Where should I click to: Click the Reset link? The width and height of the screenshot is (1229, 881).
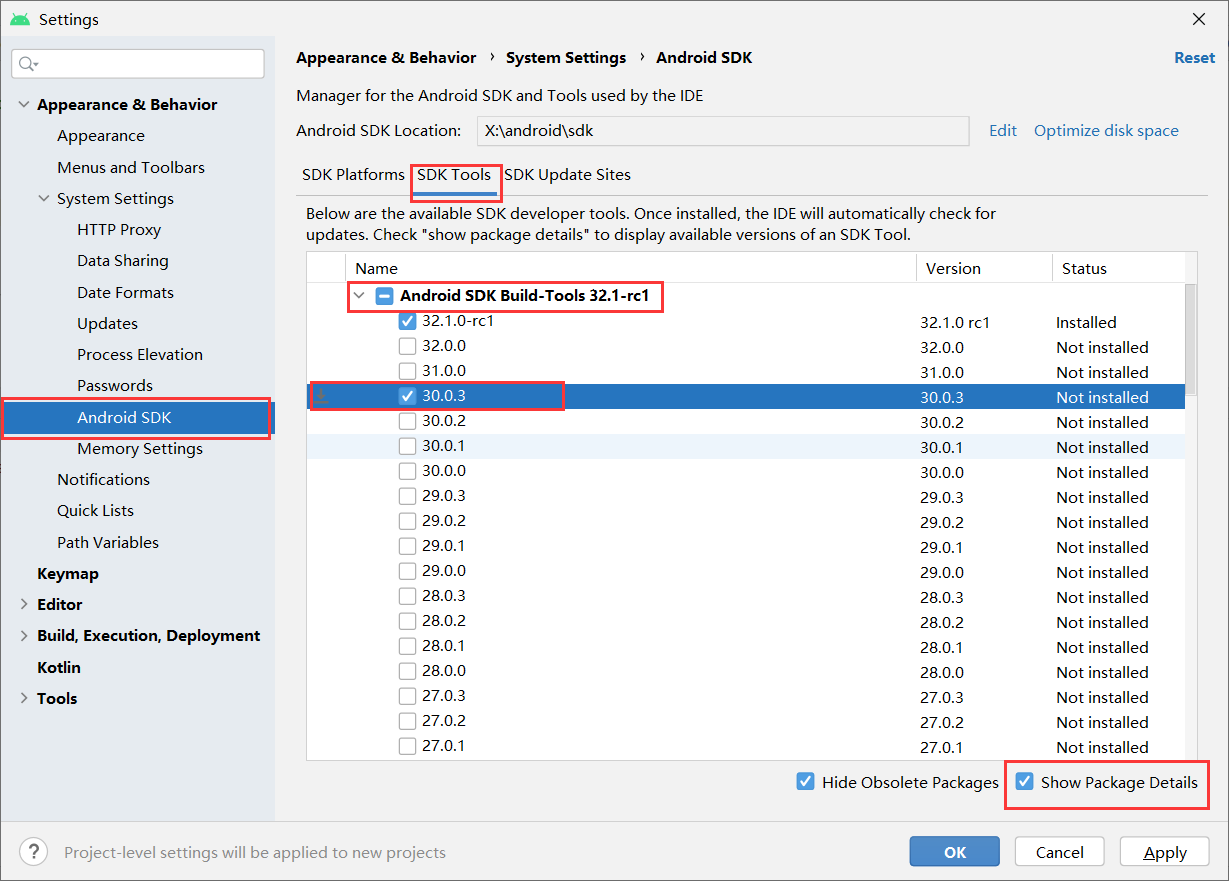[1194, 57]
